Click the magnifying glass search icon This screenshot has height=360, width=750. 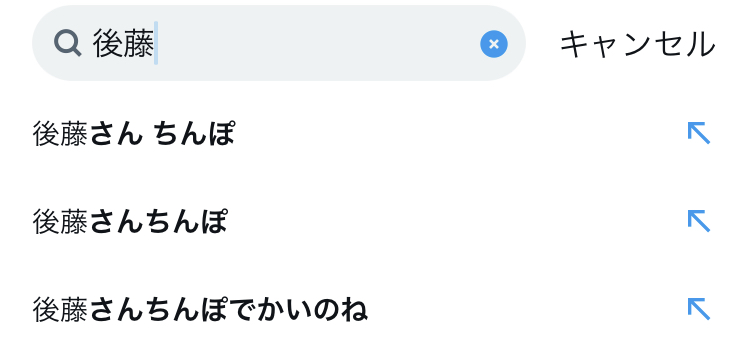coord(67,44)
